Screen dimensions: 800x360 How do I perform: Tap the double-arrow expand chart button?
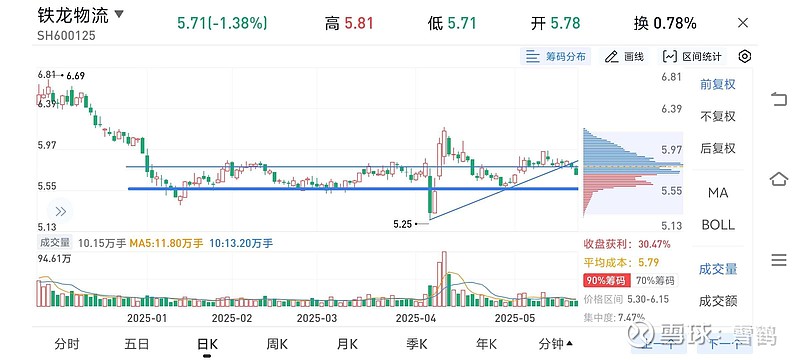[x=60, y=212]
